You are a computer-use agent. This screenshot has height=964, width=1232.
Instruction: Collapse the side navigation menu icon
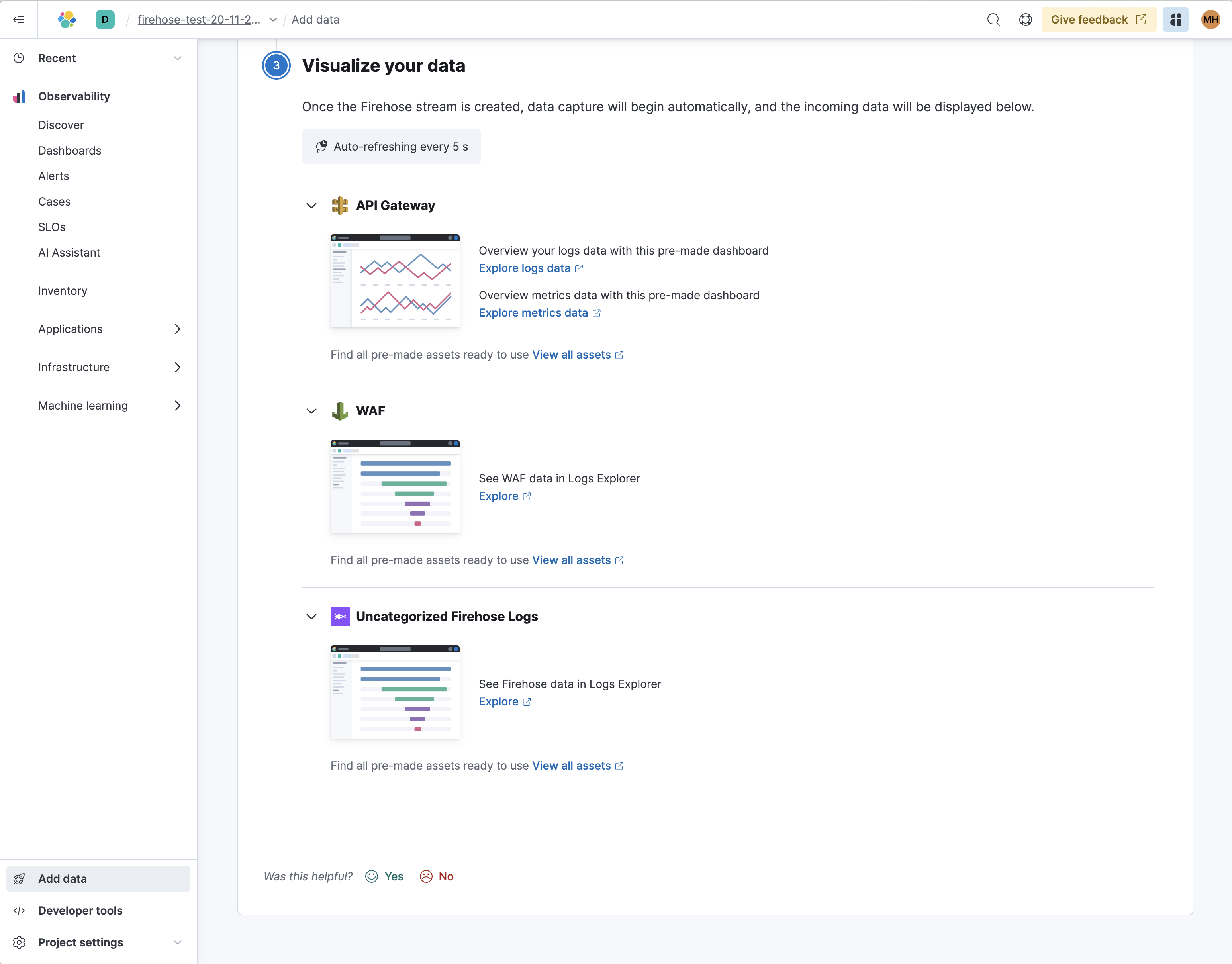19,20
